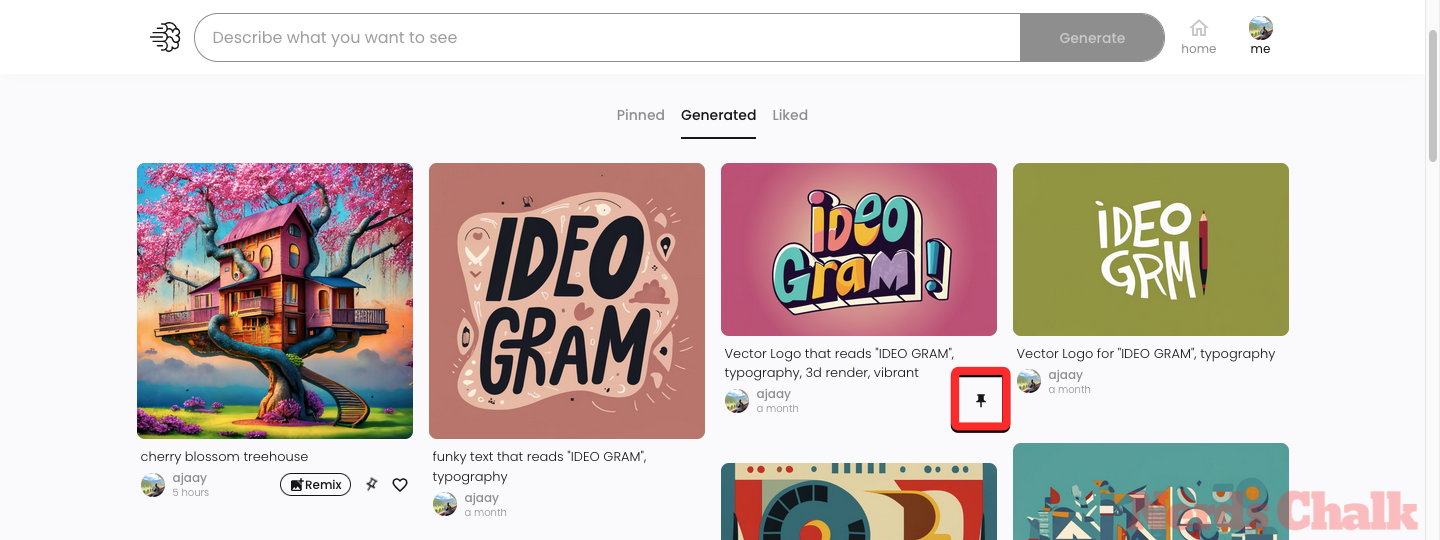This screenshot has height=540, width=1440.
Task: Click ajaay avatar under 3d render card
Action: [x=737, y=401]
